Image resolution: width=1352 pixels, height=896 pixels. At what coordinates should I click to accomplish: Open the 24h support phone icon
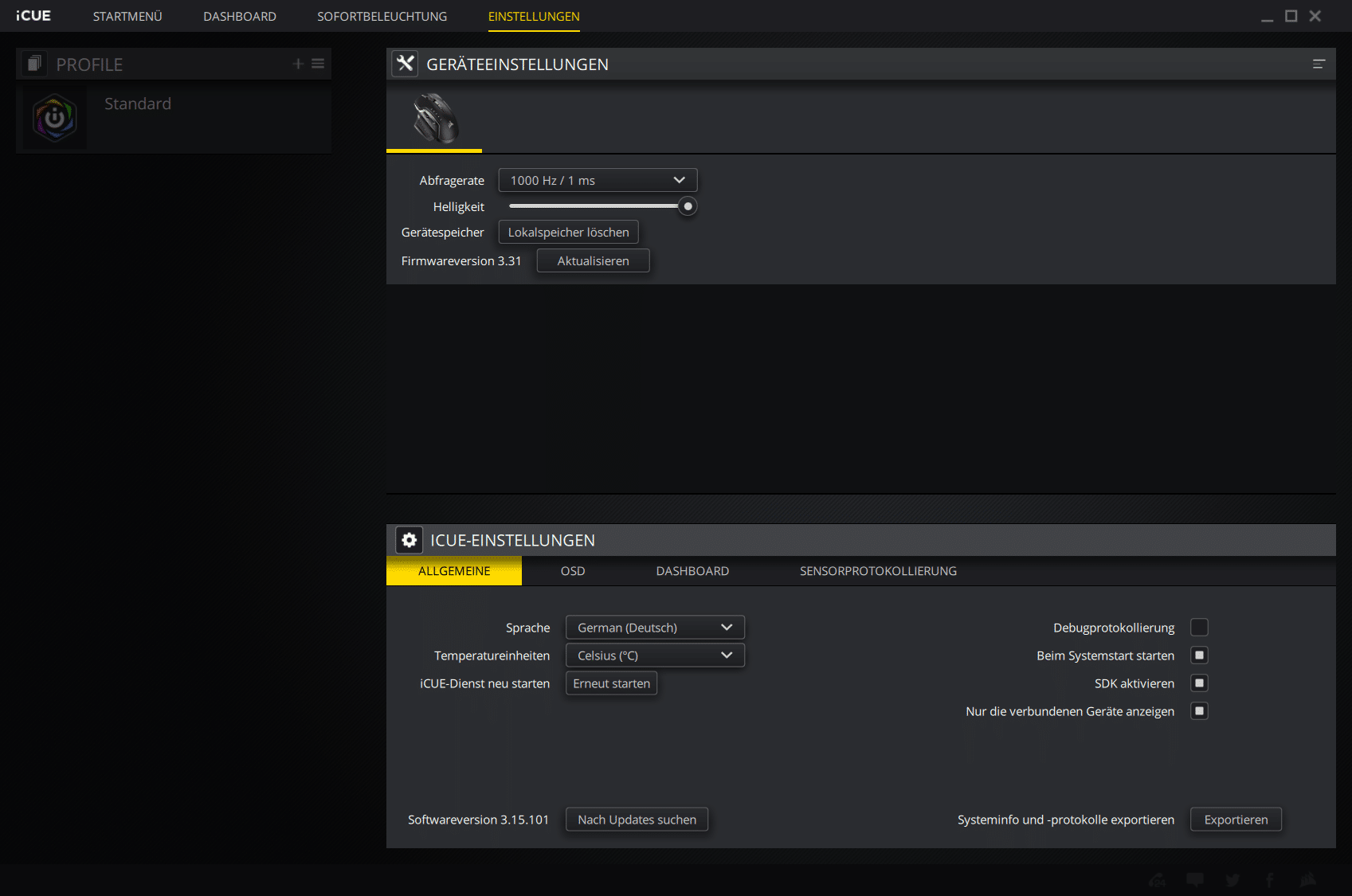pyautogui.click(x=1157, y=879)
